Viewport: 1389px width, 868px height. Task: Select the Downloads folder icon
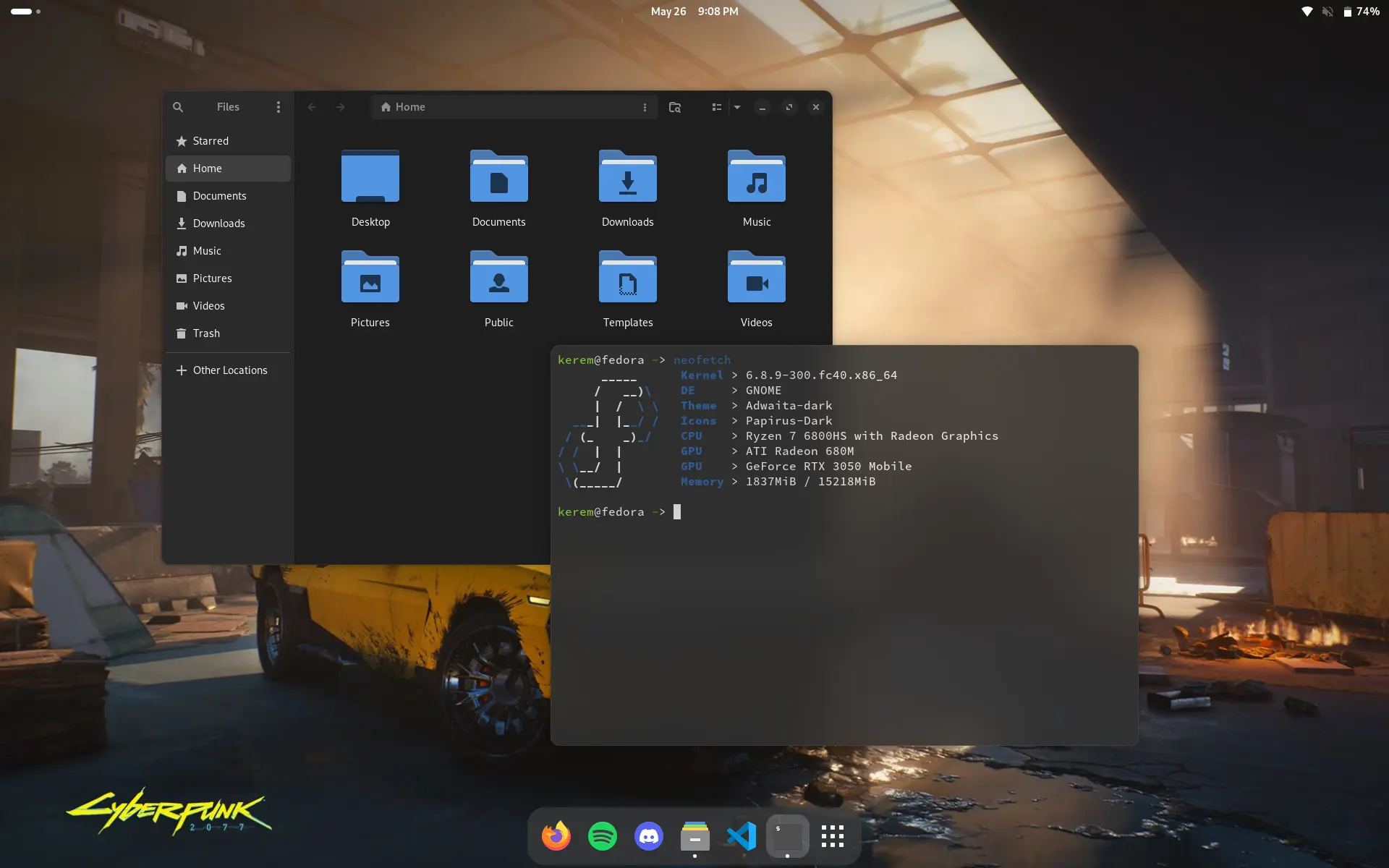point(628,176)
